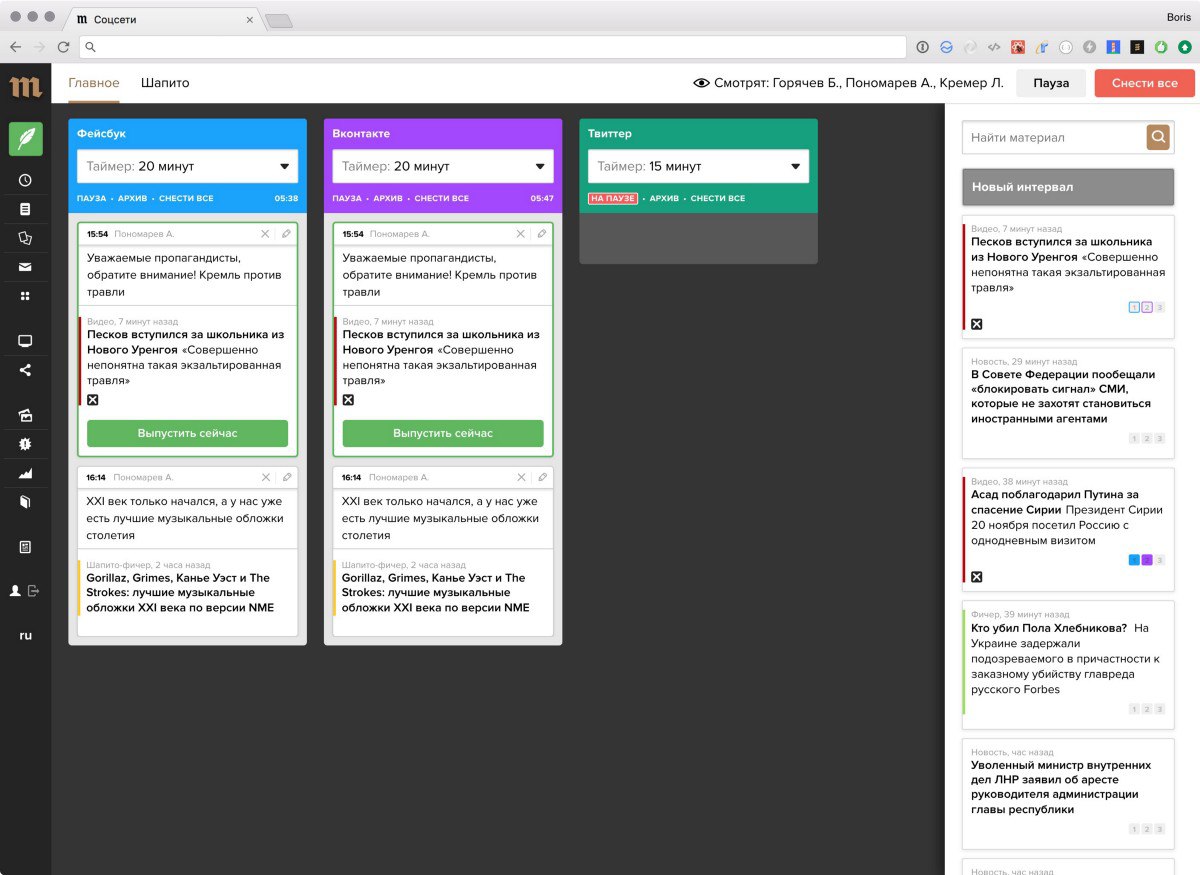Click the logout icon in the sidebar

pyautogui.click(x=33, y=591)
